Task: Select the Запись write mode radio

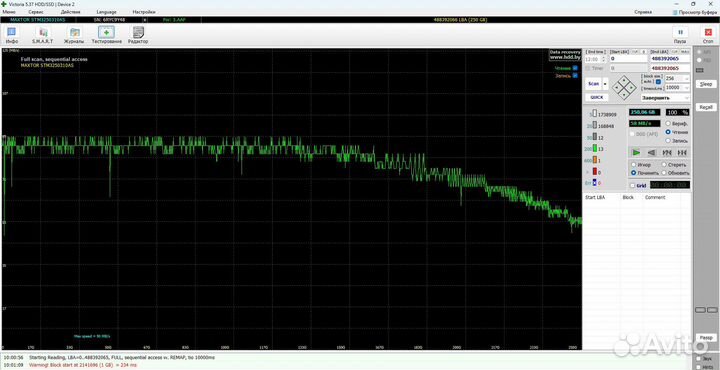Action: (x=668, y=140)
